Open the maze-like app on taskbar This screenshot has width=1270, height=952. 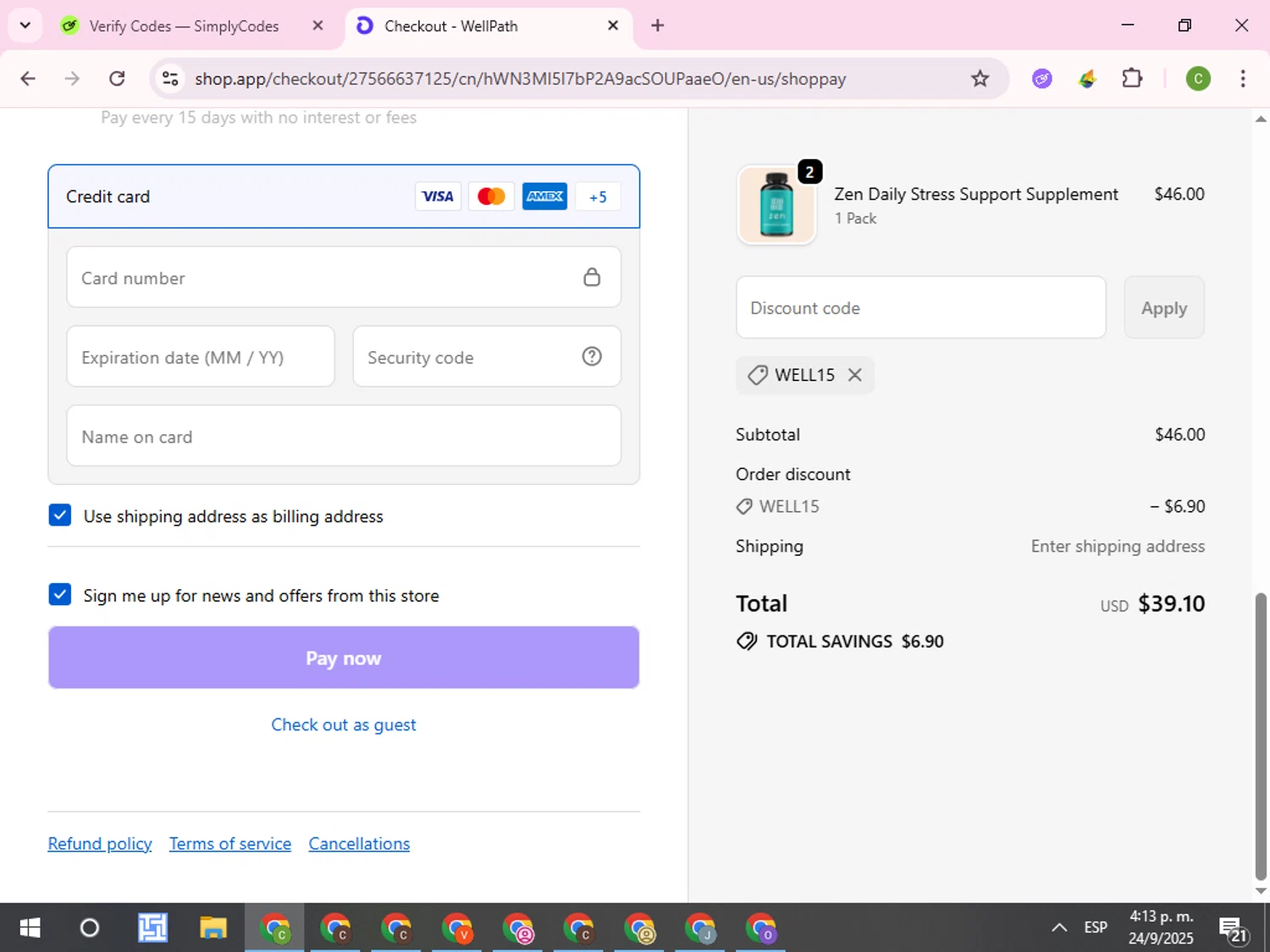[x=152, y=928]
